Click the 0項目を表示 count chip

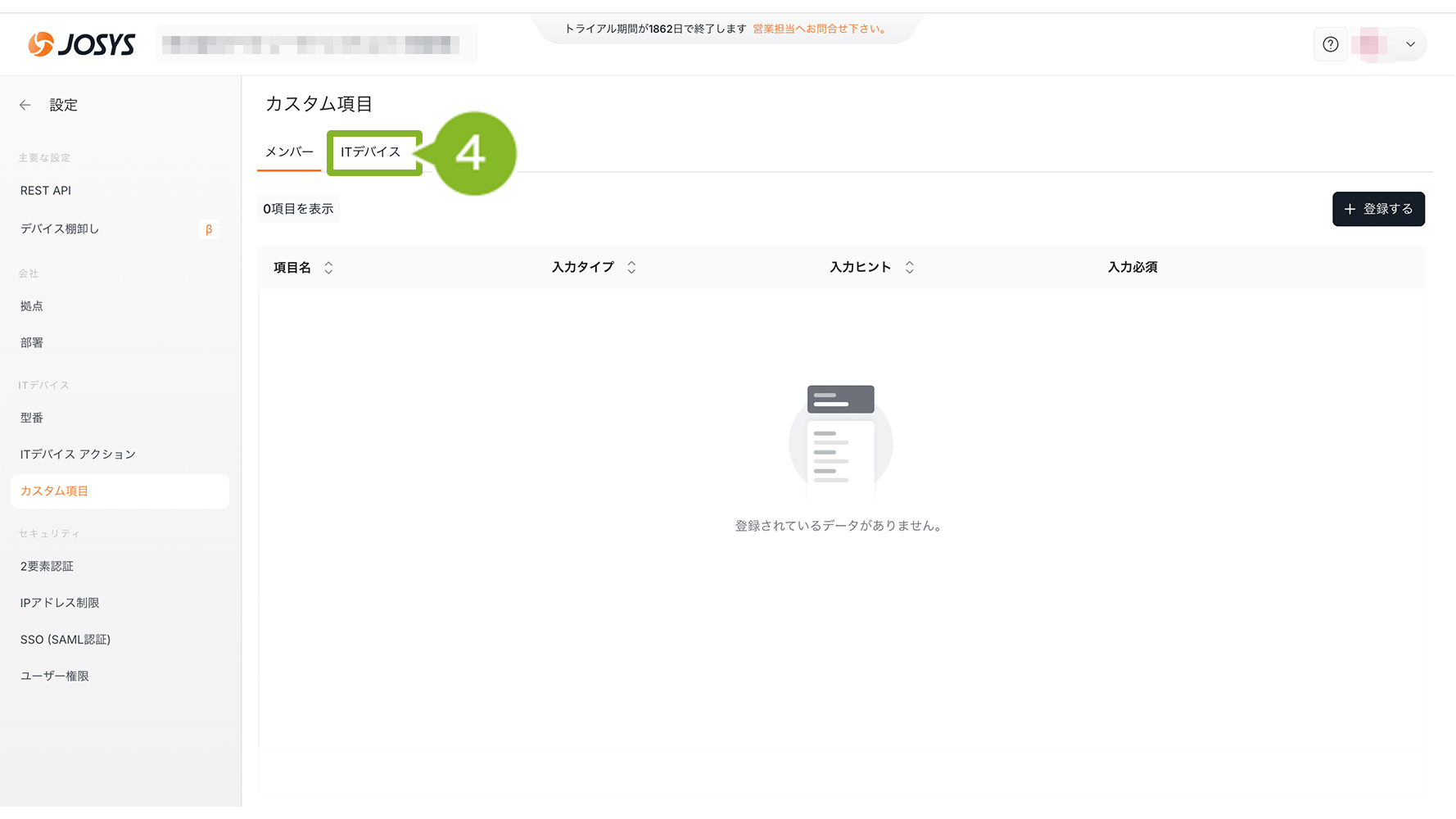click(x=298, y=209)
